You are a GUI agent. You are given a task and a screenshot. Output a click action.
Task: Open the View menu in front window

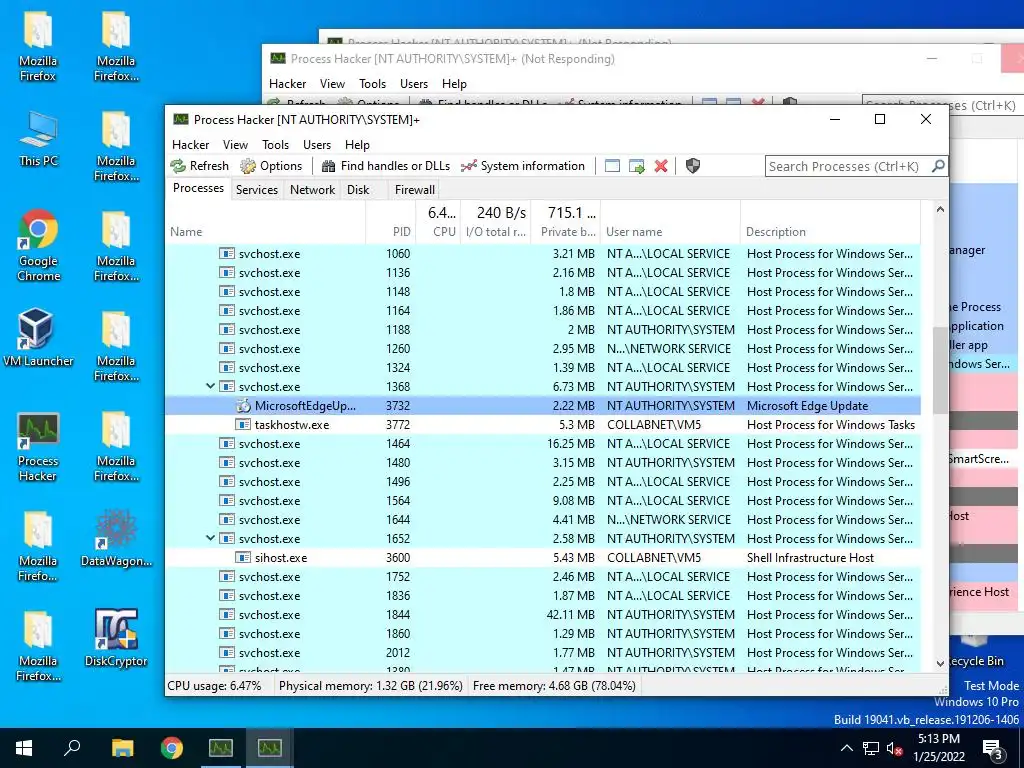[235, 145]
